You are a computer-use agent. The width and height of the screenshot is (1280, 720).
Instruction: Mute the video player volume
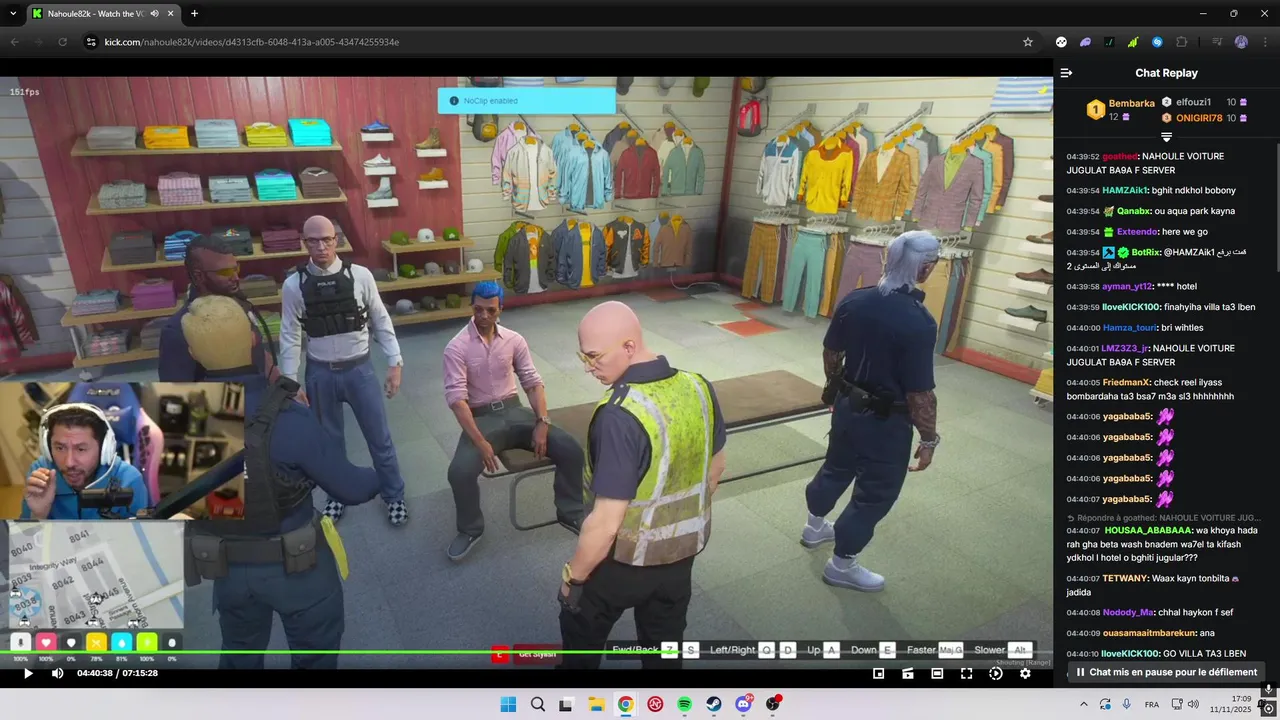57,674
